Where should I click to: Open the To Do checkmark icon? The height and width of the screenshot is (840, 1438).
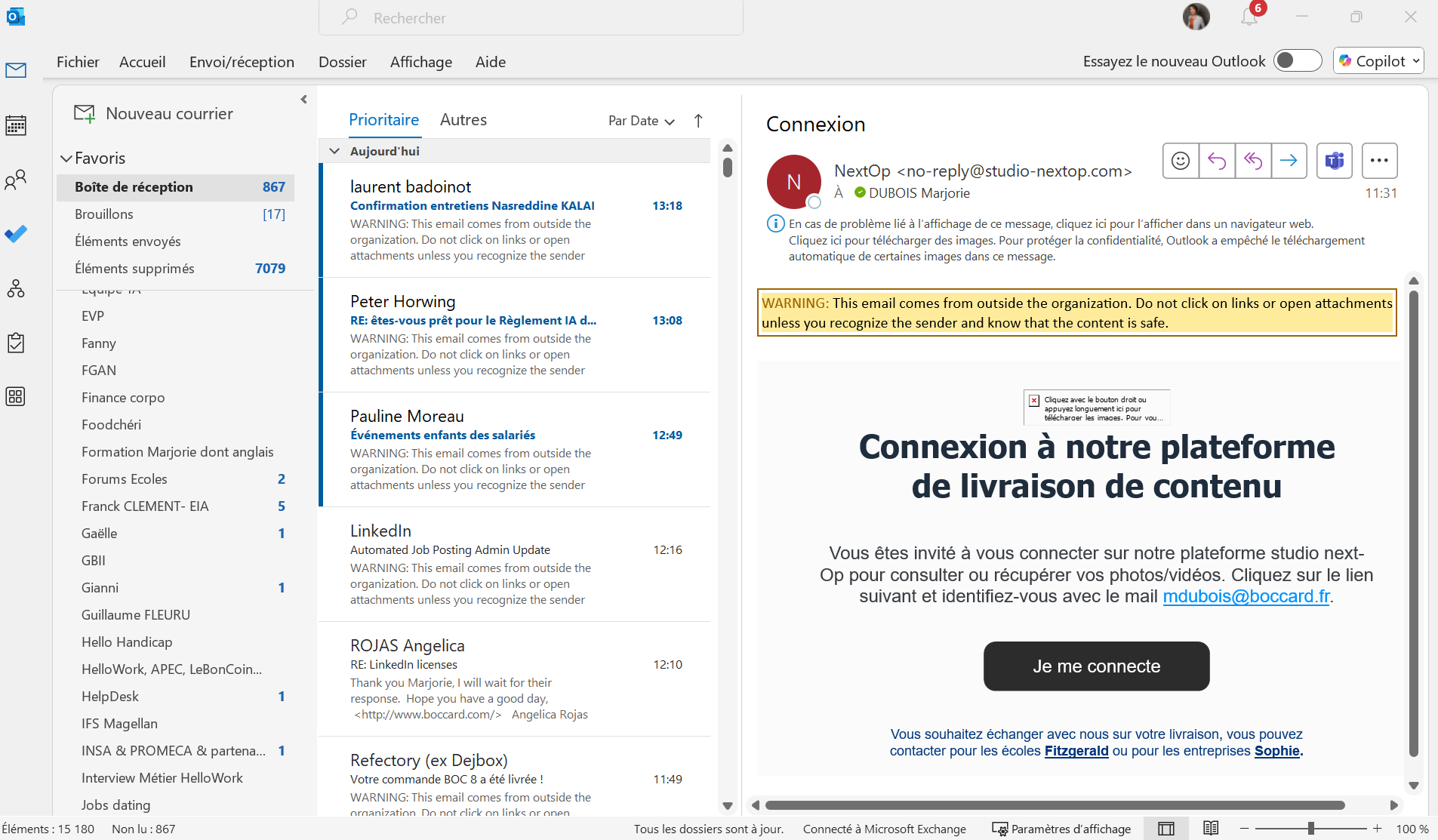(16, 234)
